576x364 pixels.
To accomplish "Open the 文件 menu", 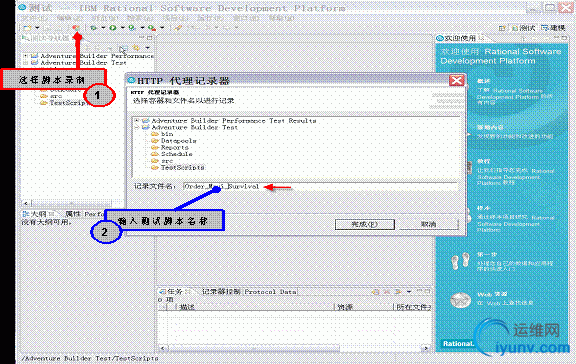I will point(35,18).
